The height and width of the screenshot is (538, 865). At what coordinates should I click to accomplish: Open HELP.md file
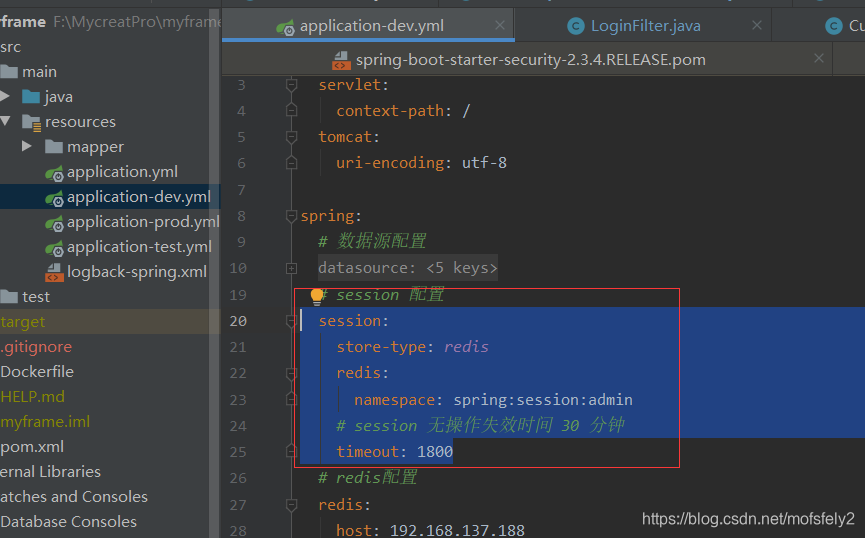[33, 396]
